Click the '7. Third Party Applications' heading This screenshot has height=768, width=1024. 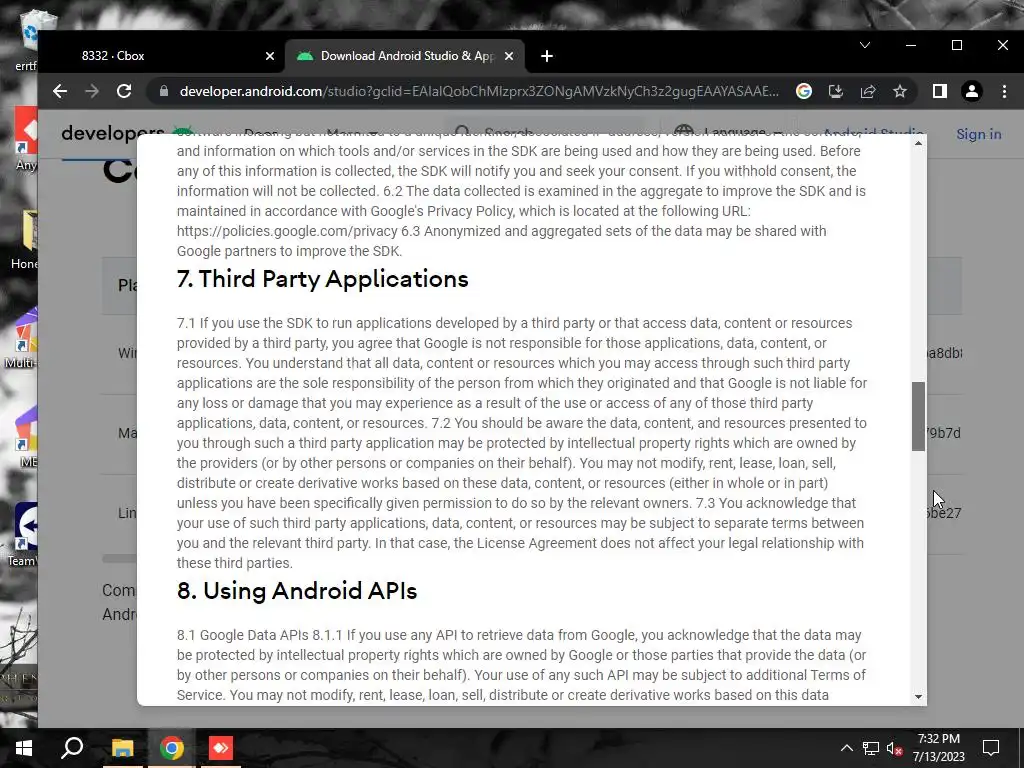[x=323, y=279]
